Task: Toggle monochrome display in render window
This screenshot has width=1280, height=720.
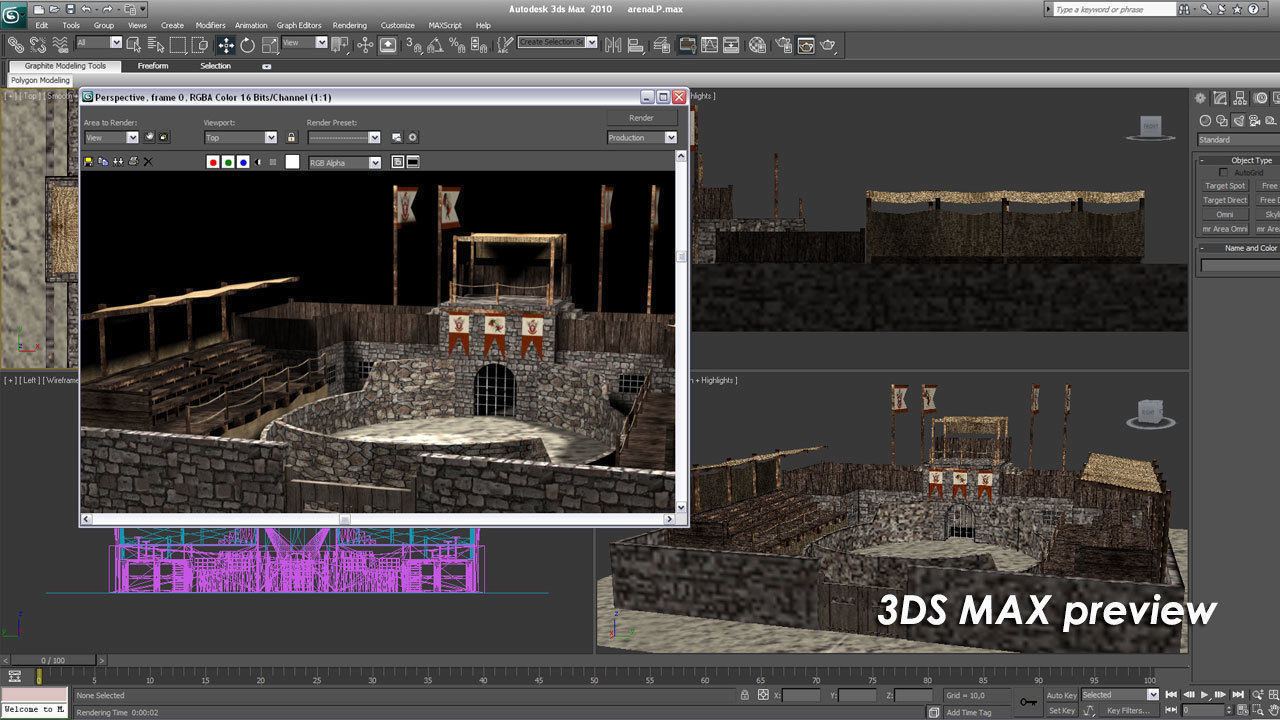Action: click(273, 162)
